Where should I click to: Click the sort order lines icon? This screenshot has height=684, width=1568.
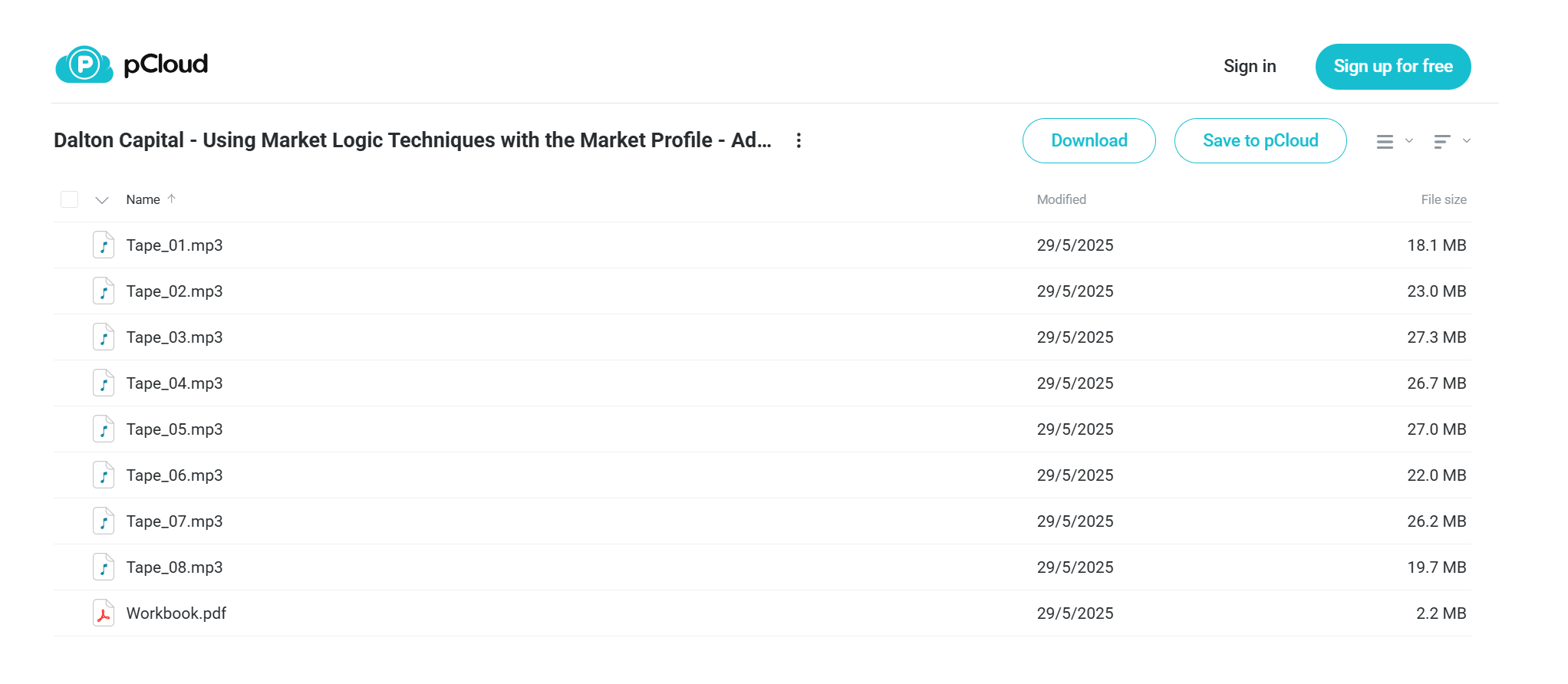click(1442, 142)
